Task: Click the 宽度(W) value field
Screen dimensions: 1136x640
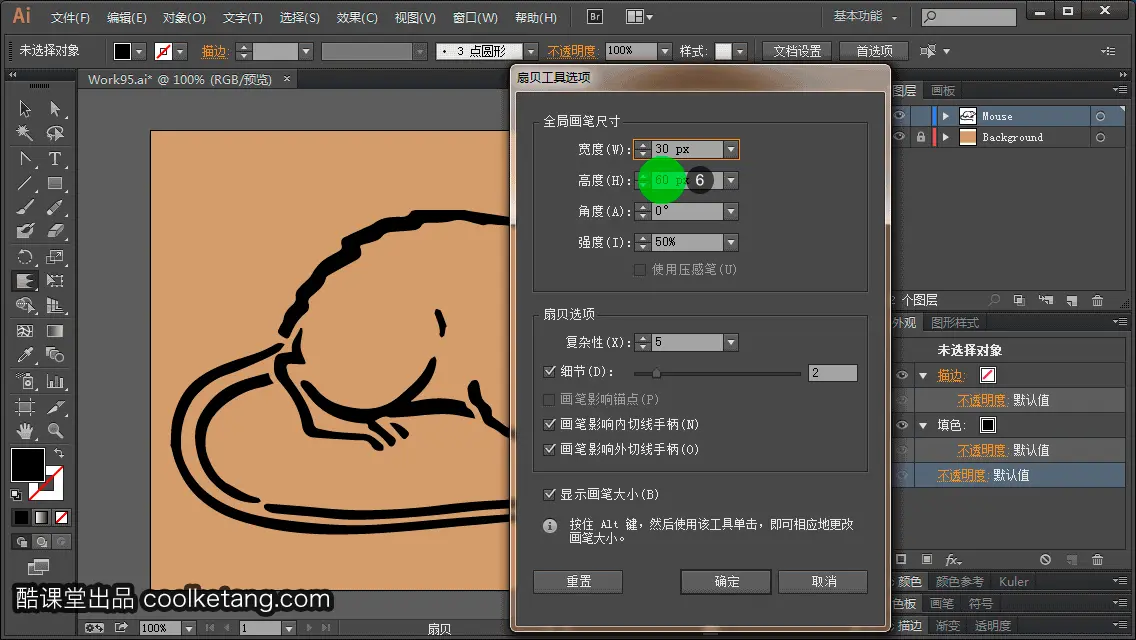Action: (687, 149)
